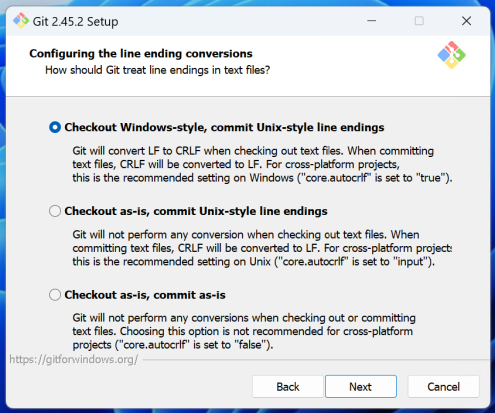Click the 'Checkout Windows-style, commit Unix-style line endings' label
Screen dimensions: 495x413
click(x=224, y=127)
